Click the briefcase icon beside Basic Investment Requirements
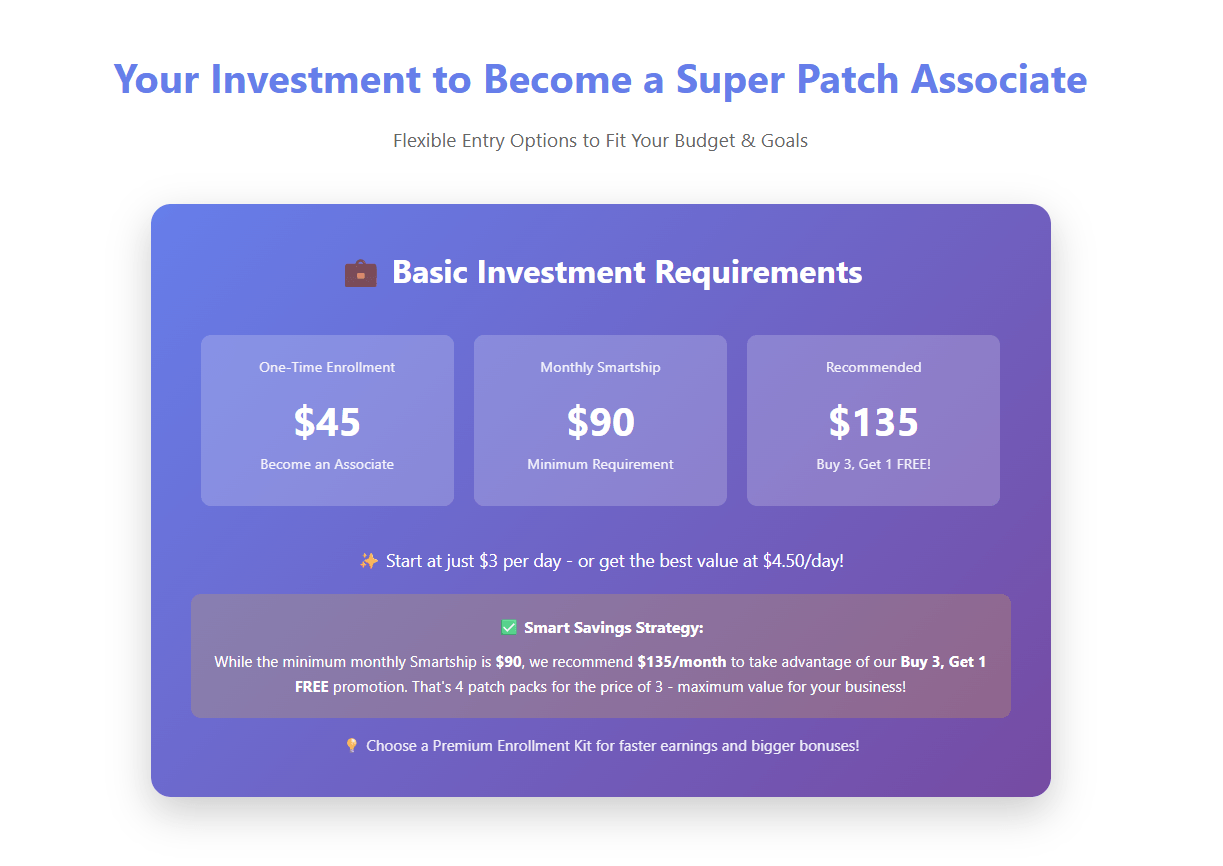The width and height of the screenshot is (1223, 866). coord(360,272)
